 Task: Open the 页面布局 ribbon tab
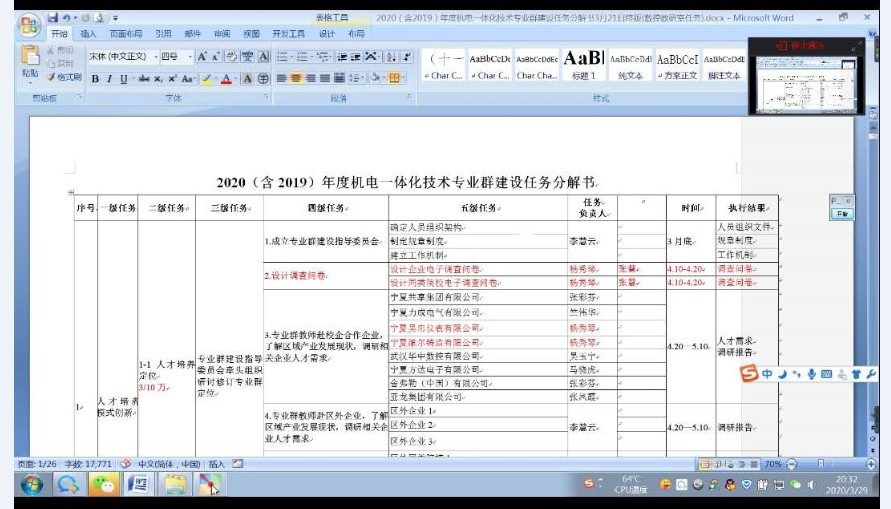click(x=125, y=33)
